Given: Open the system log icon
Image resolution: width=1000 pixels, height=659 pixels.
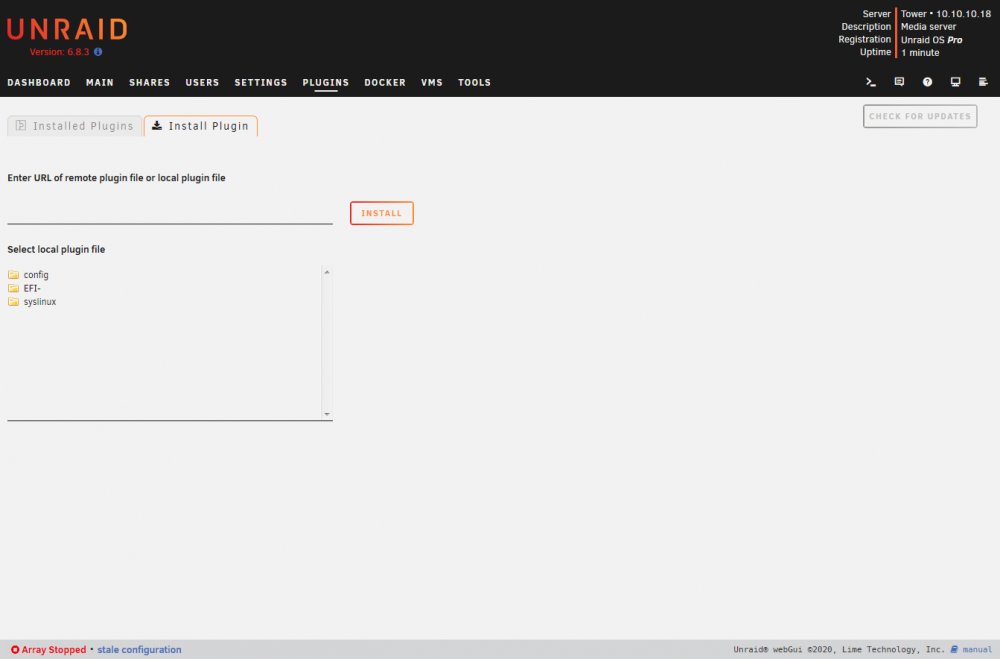Looking at the screenshot, I should pos(983,82).
